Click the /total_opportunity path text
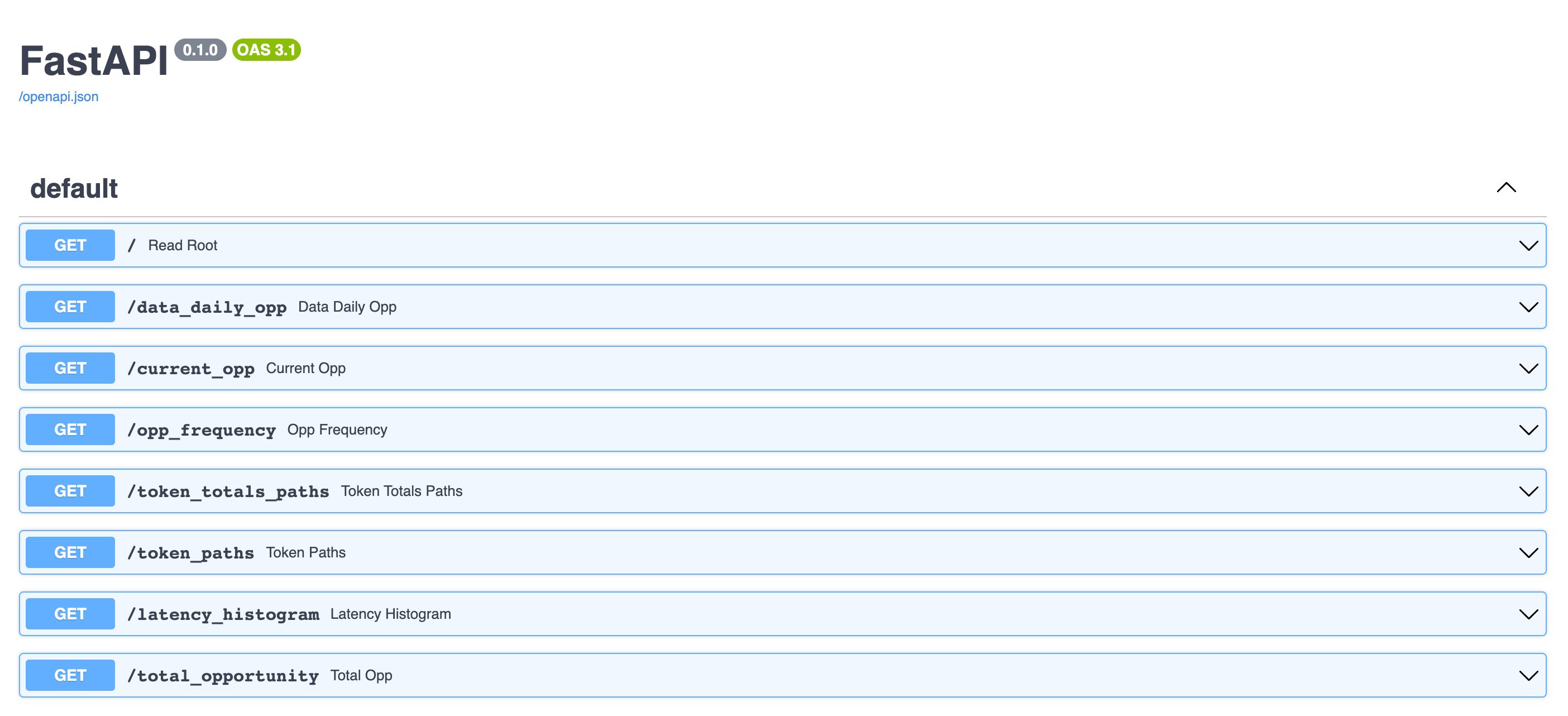 pos(223,676)
